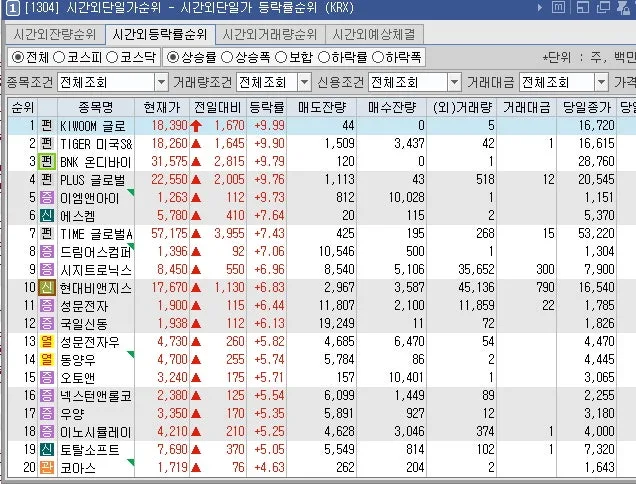Viewport: 636px width, 484px height.
Task: Select the 코스피 radio button
Action: [59, 57]
